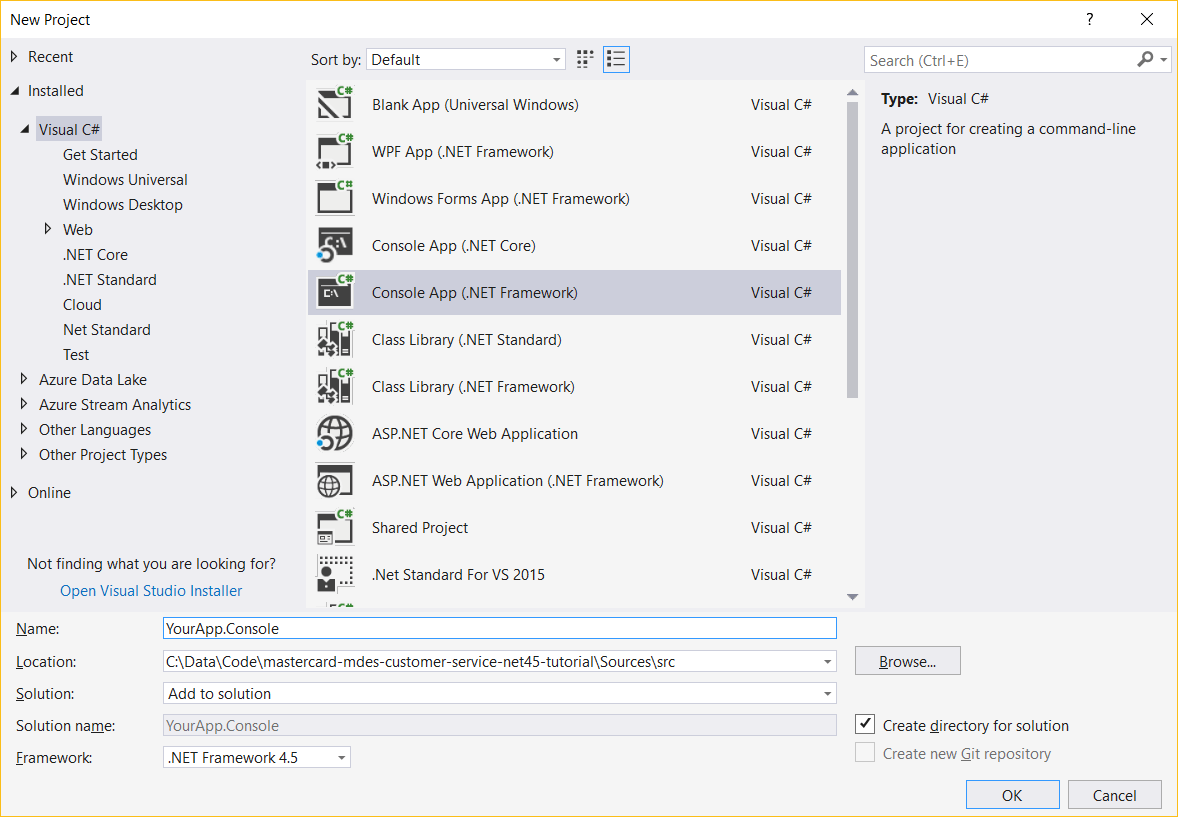
Task: Switch to medium list view icon
Action: click(616, 60)
